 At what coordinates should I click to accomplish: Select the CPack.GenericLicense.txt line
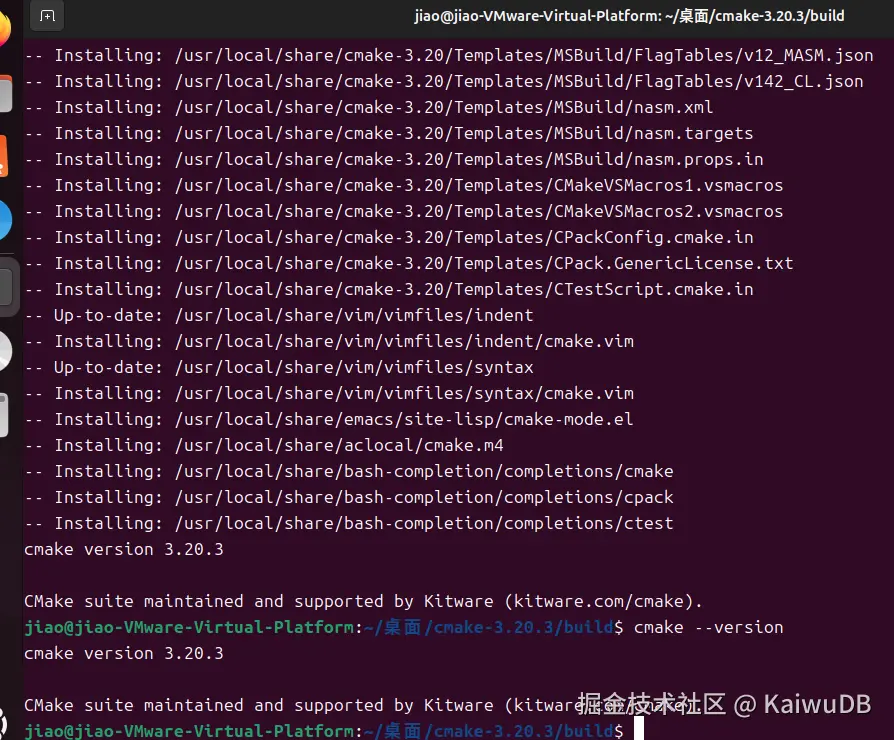(409, 263)
